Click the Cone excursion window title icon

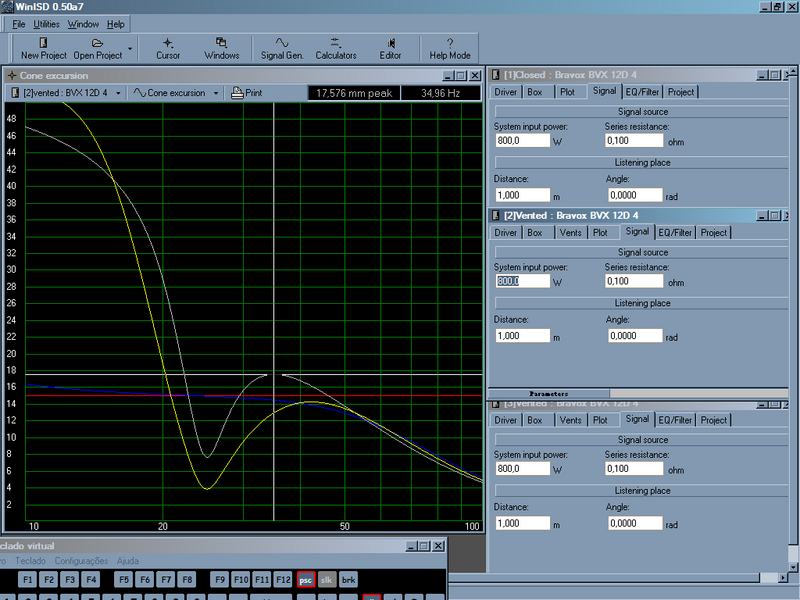tap(11, 76)
